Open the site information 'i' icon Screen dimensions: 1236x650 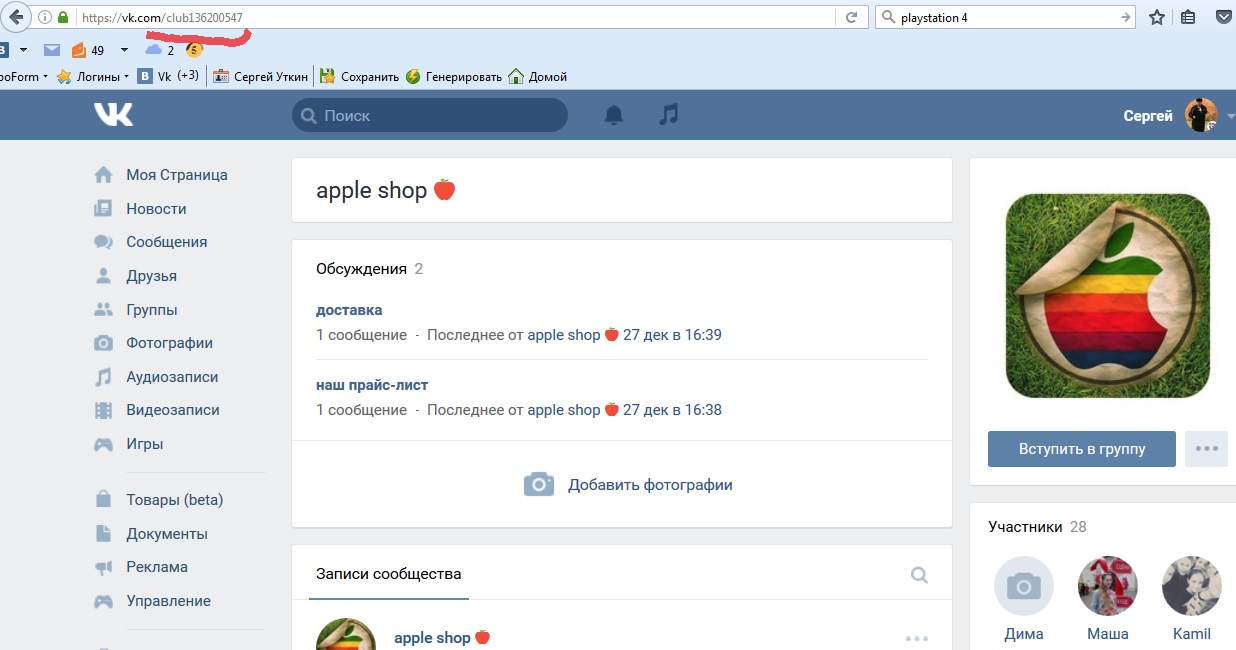[44, 17]
